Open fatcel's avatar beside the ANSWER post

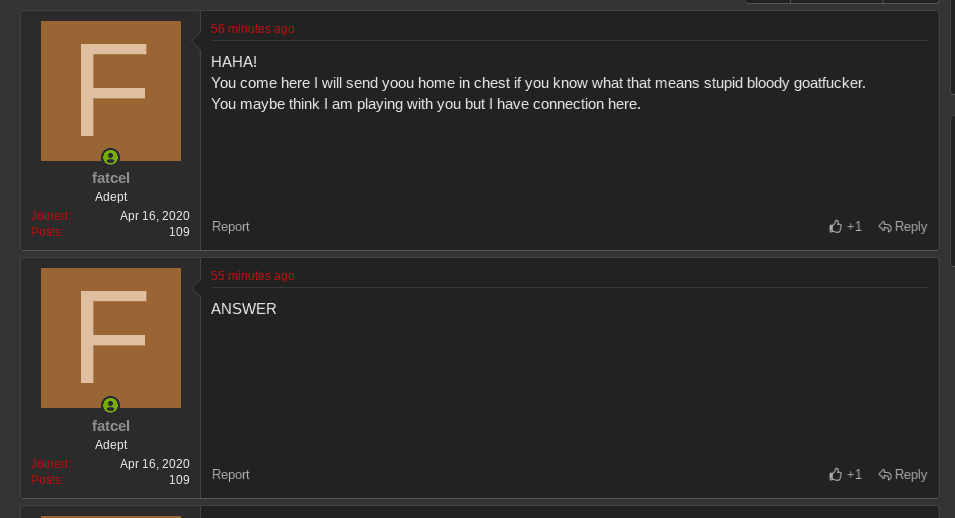pyautogui.click(x=111, y=338)
